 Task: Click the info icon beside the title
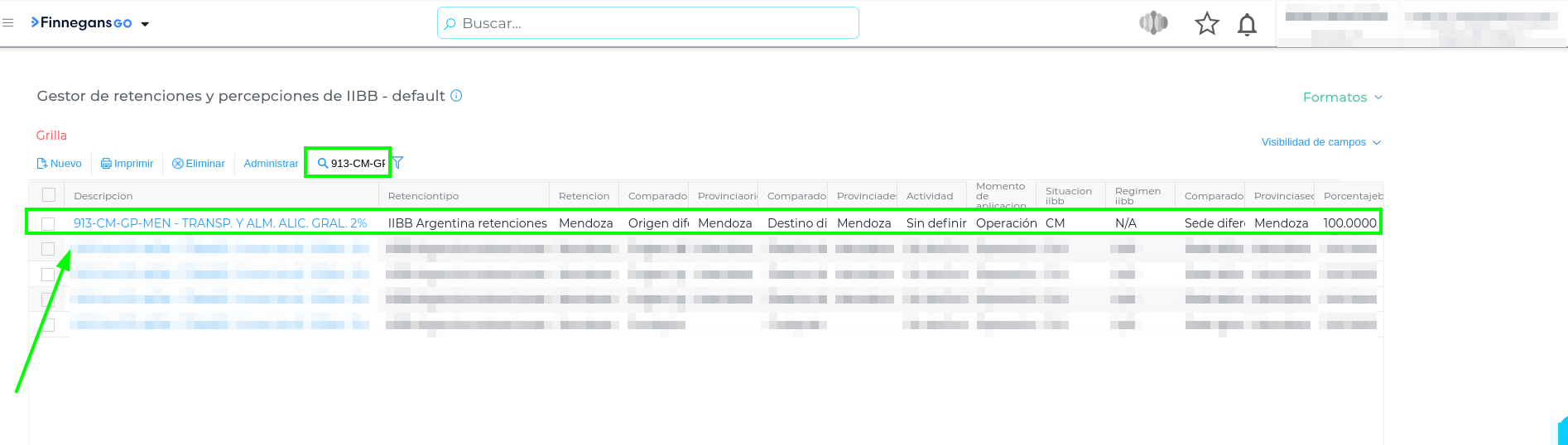click(x=456, y=96)
